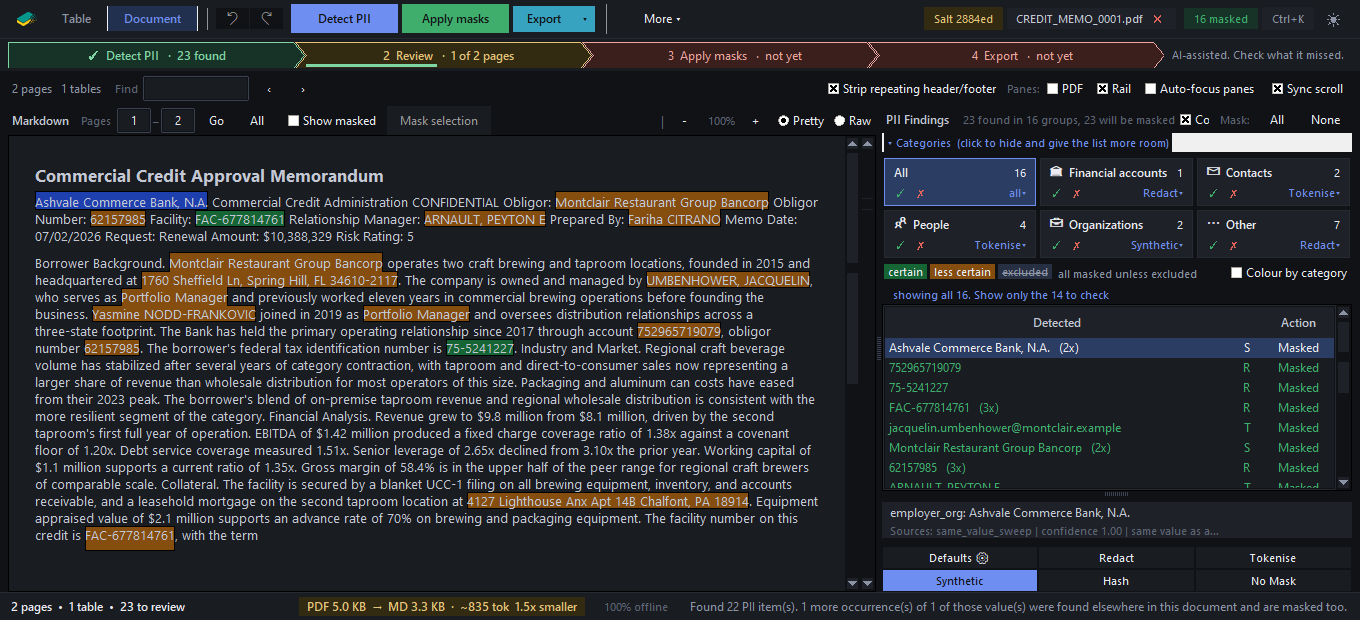Image resolution: width=1360 pixels, height=620 pixels.
Task: Click the Find input field
Action: coord(196,89)
